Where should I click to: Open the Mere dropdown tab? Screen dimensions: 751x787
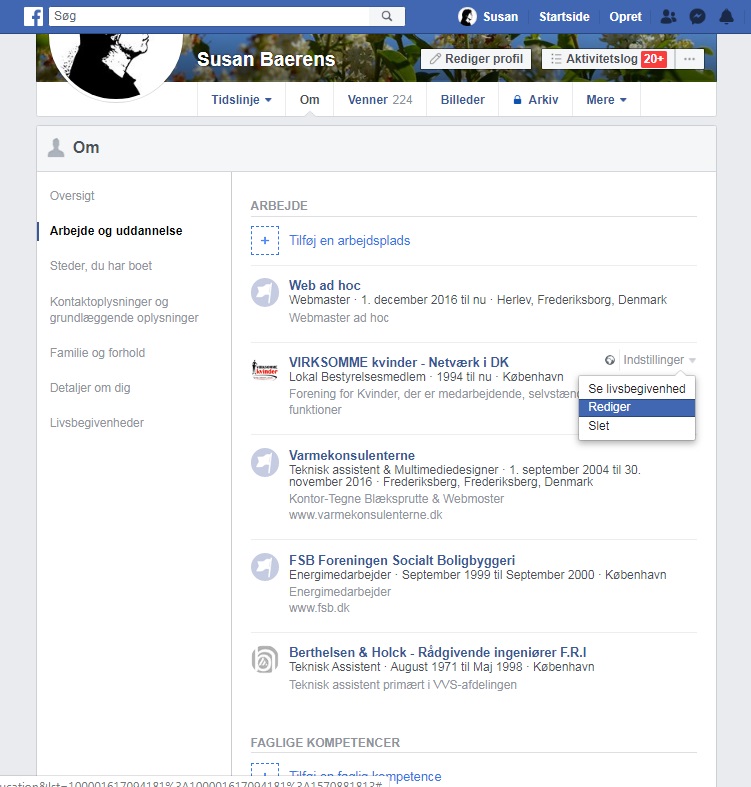coord(606,99)
